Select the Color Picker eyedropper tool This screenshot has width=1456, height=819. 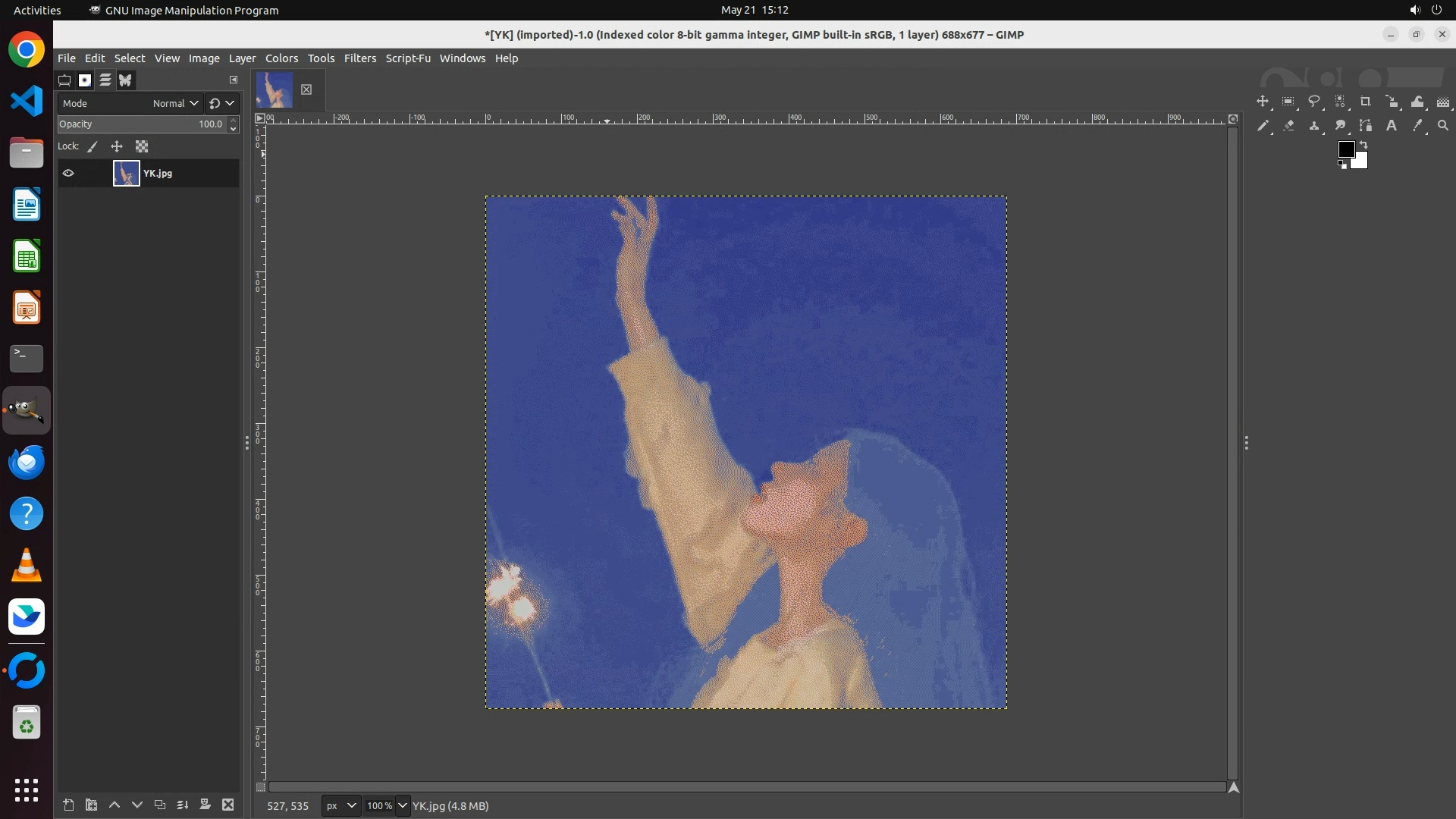pyautogui.click(x=1417, y=126)
